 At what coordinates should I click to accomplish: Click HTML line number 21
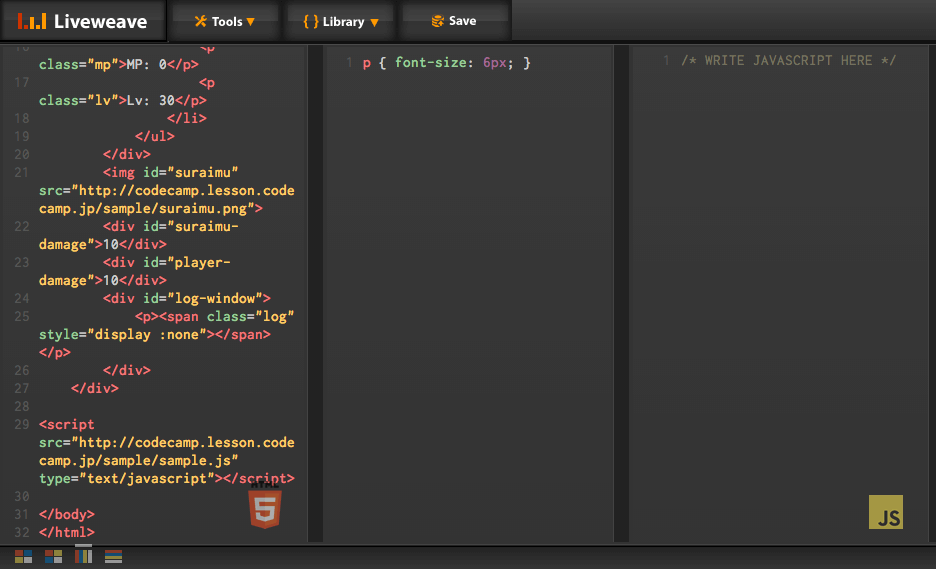point(21,173)
